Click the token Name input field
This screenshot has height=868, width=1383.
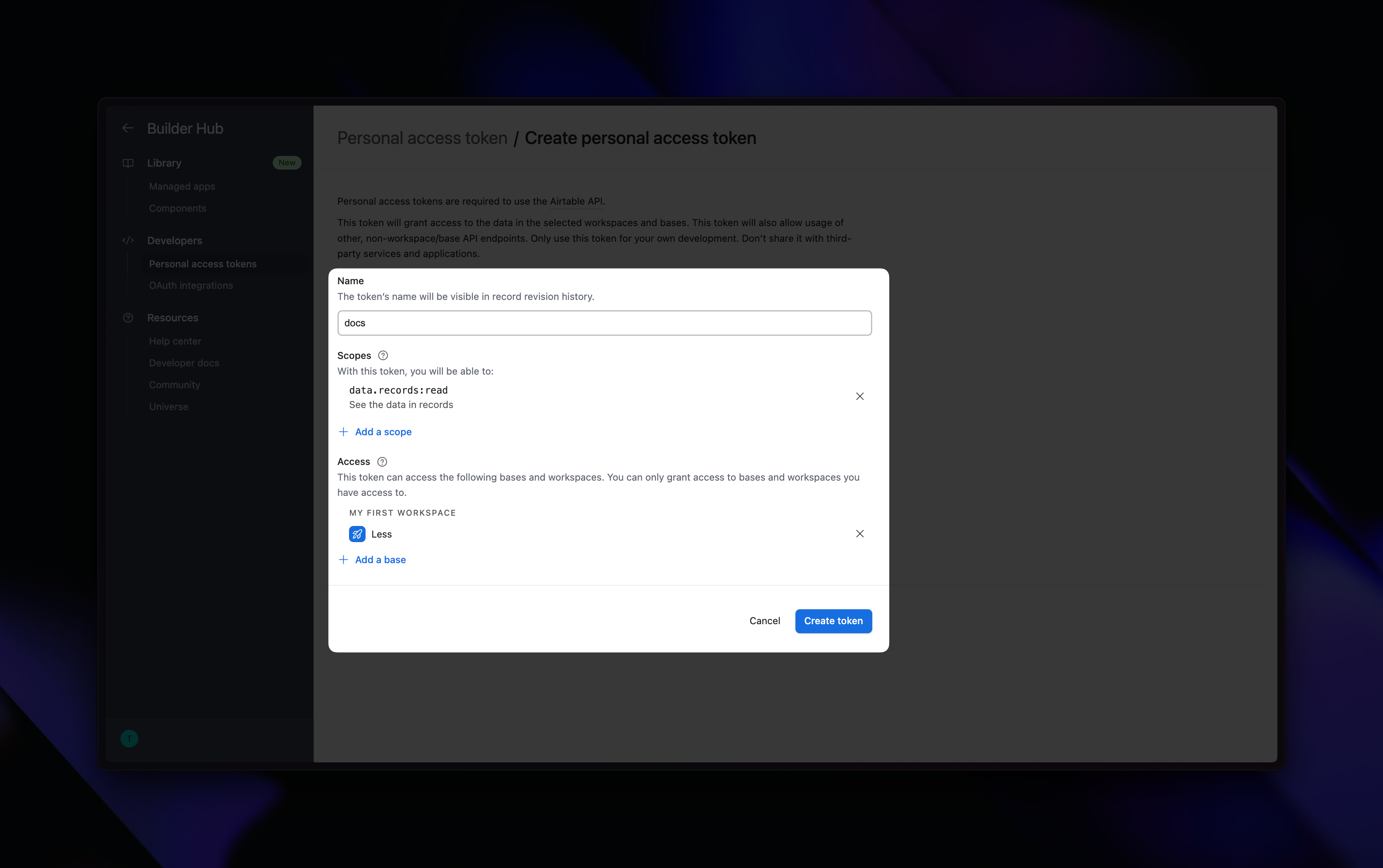(x=604, y=323)
